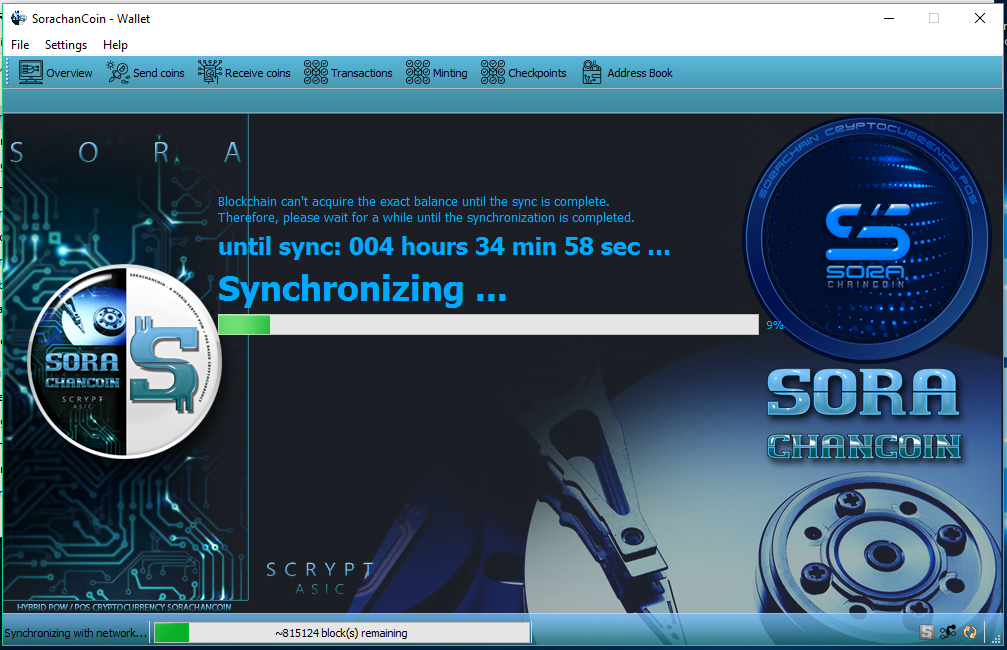
Task: Click the toolbar drag handle
Action: click(x=8, y=73)
